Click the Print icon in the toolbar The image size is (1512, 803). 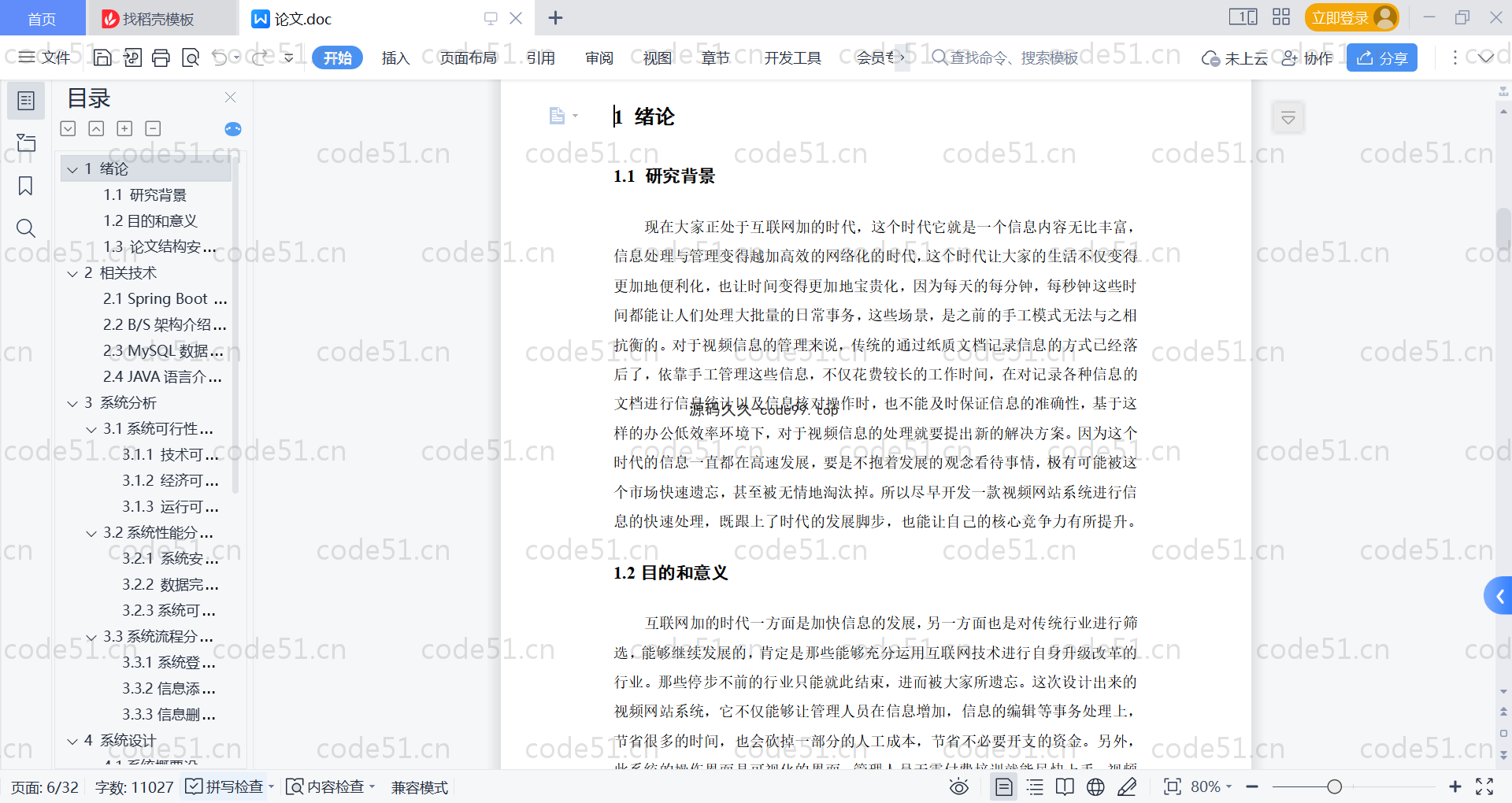[161, 57]
